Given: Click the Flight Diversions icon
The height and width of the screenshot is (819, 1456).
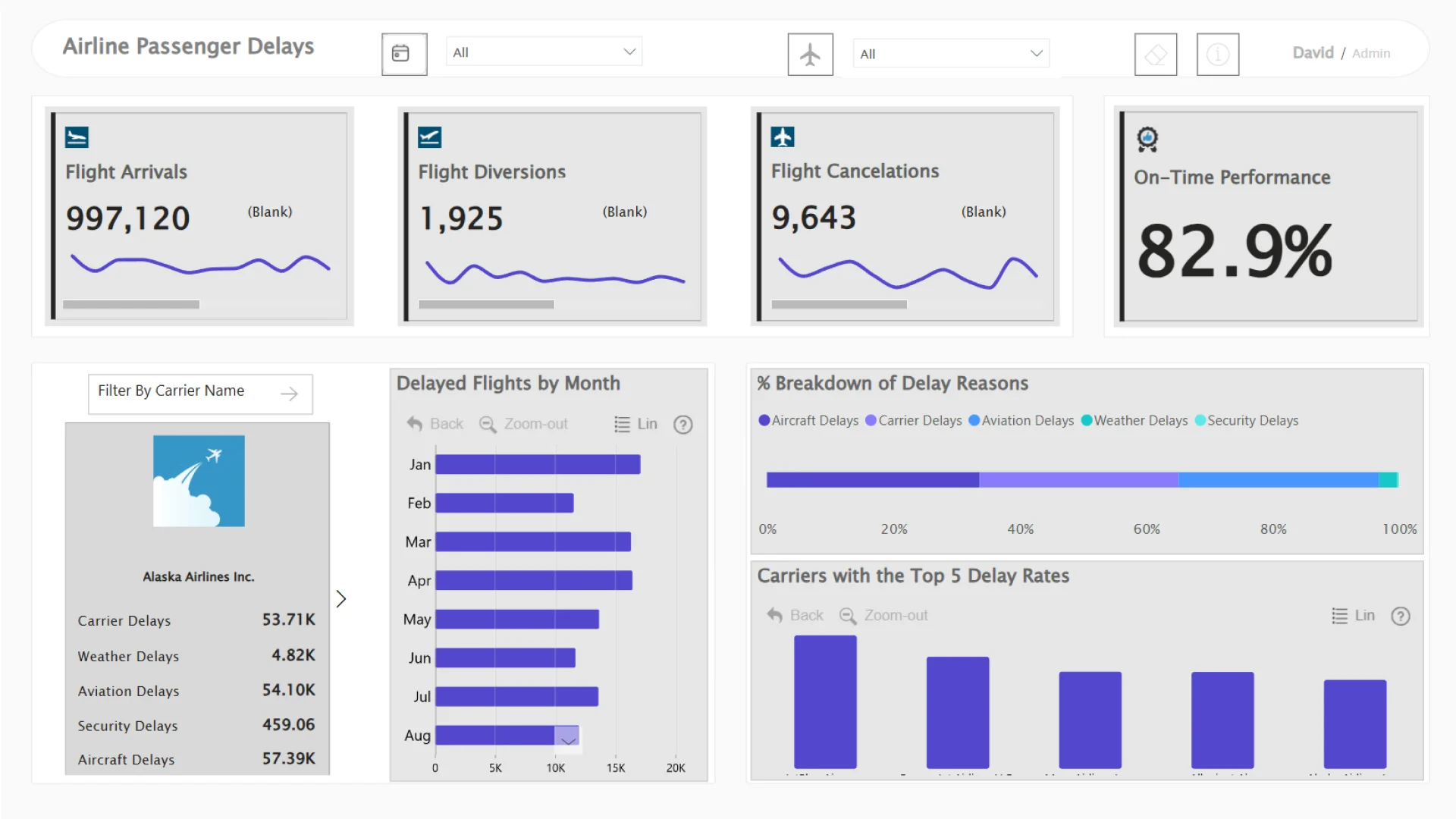Looking at the screenshot, I should click(429, 137).
